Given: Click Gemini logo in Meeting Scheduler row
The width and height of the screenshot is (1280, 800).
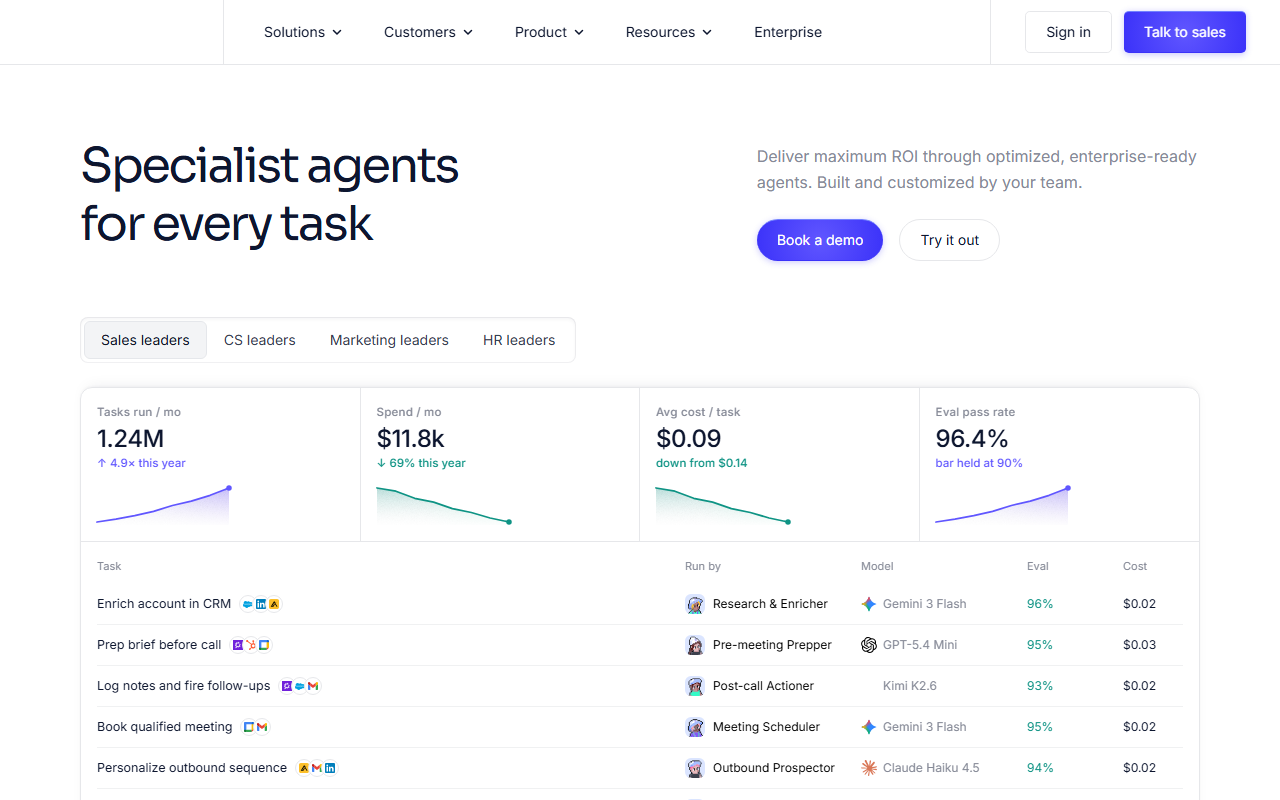Looking at the screenshot, I should coord(869,727).
